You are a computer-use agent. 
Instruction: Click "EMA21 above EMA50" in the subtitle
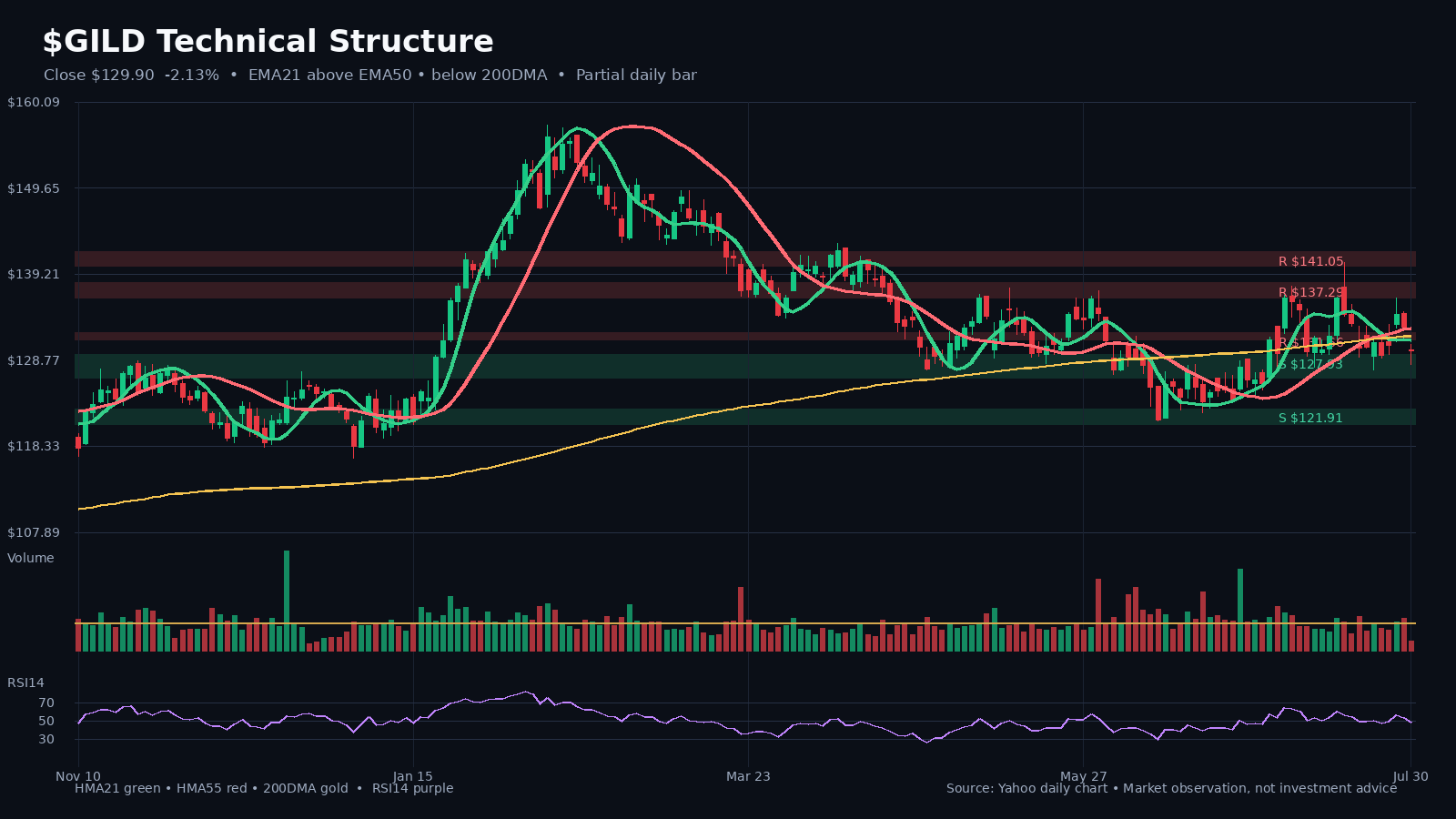tap(330, 76)
